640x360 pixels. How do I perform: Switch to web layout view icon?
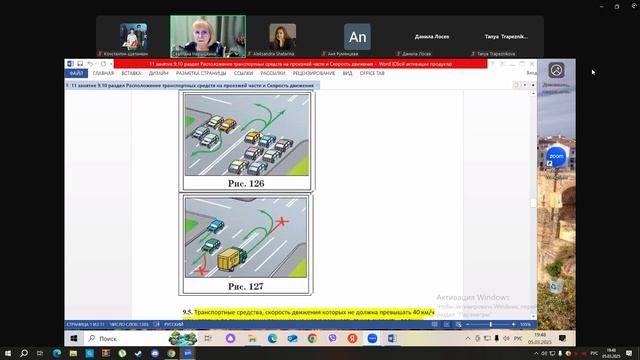458,324
